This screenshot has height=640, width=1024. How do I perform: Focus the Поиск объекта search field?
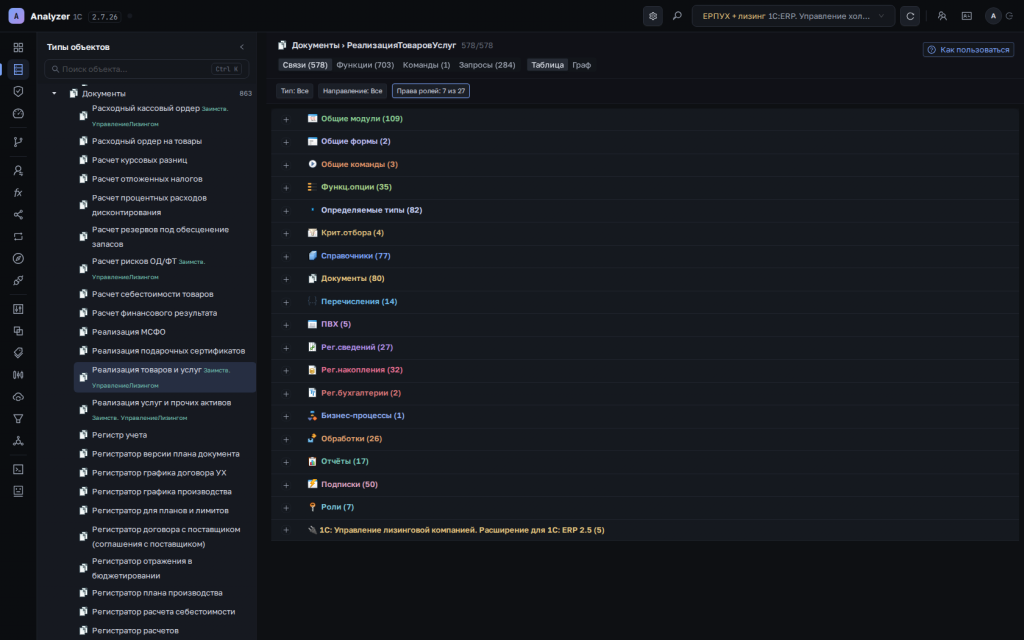coord(146,69)
